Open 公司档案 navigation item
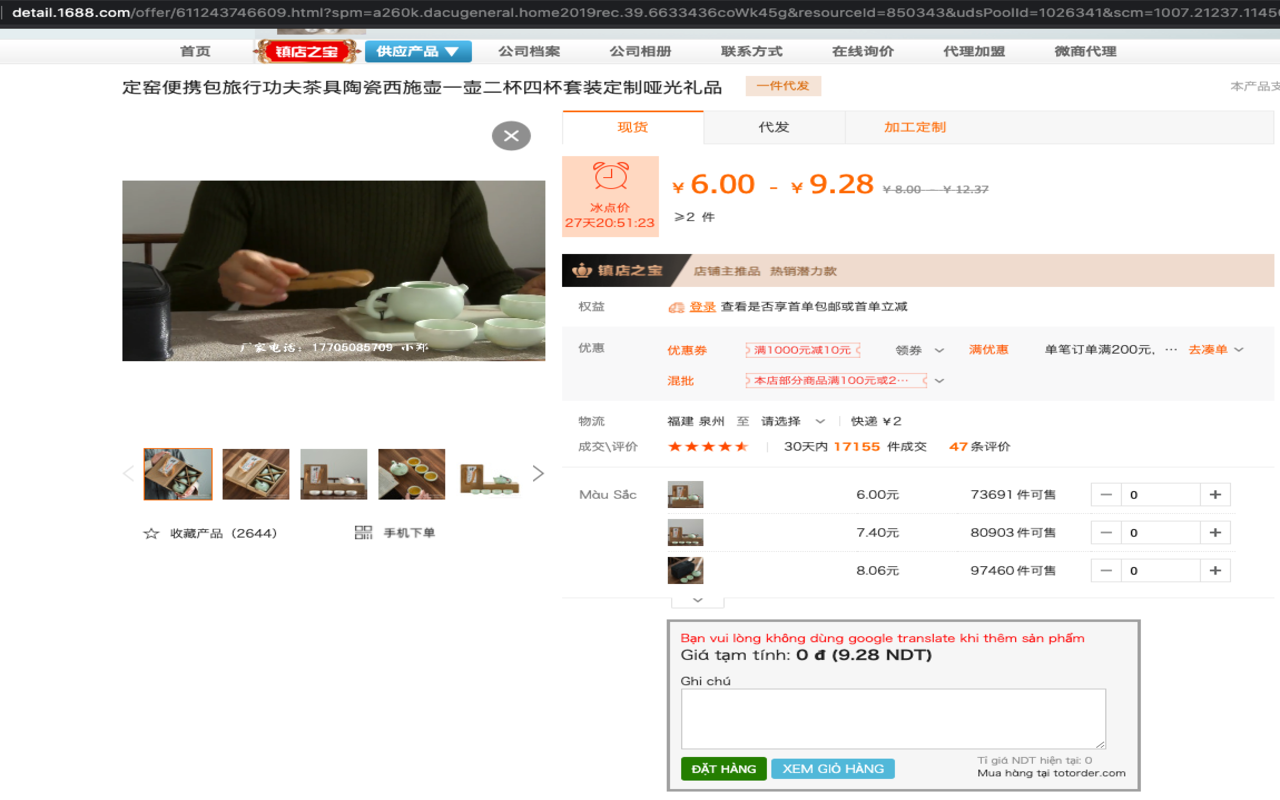The image size is (1280, 800). pyautogui.click(x=529, y=51)
